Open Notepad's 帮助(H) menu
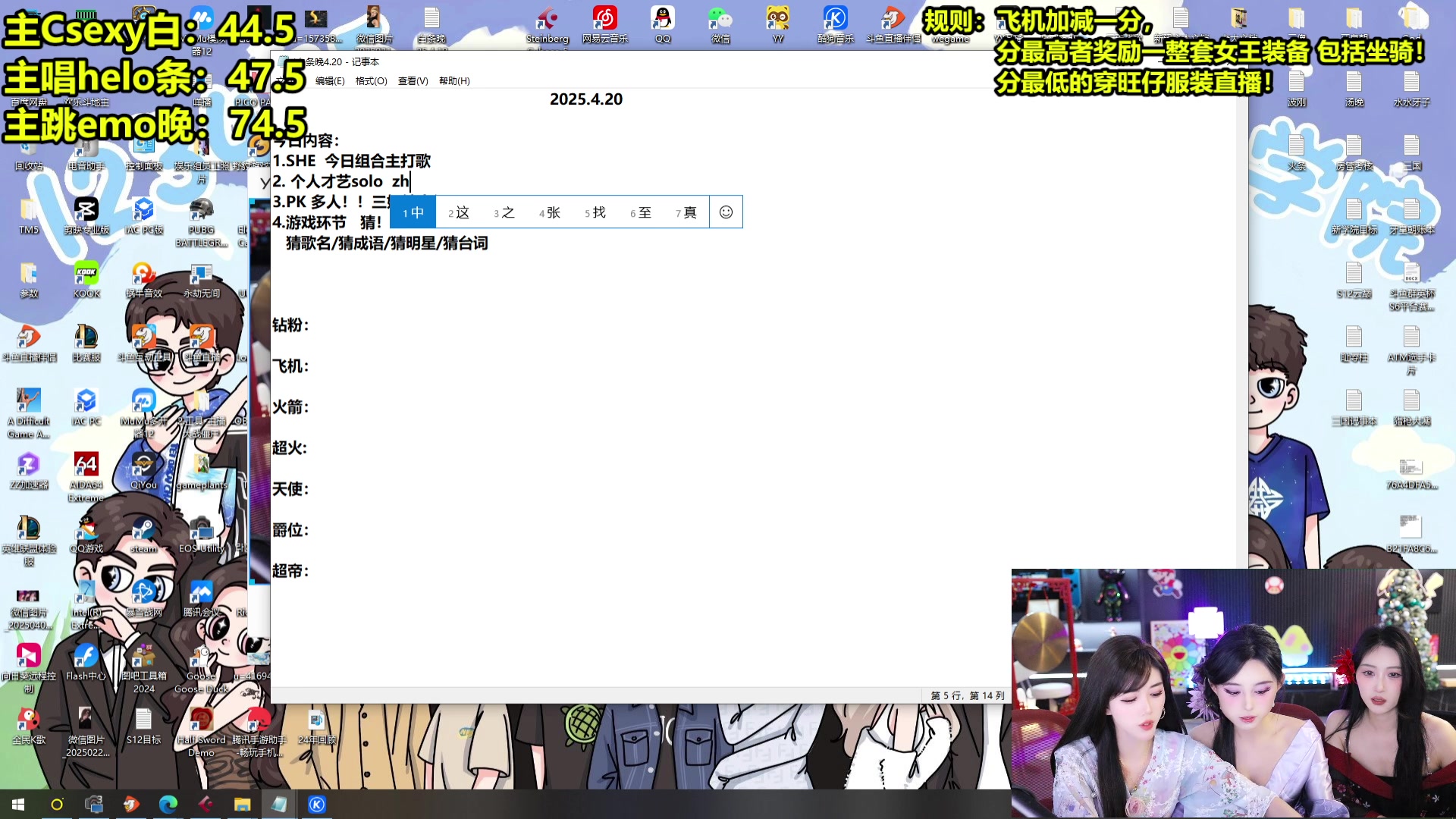The width and height of the screenshot is (1456, 819). (454, 81)
